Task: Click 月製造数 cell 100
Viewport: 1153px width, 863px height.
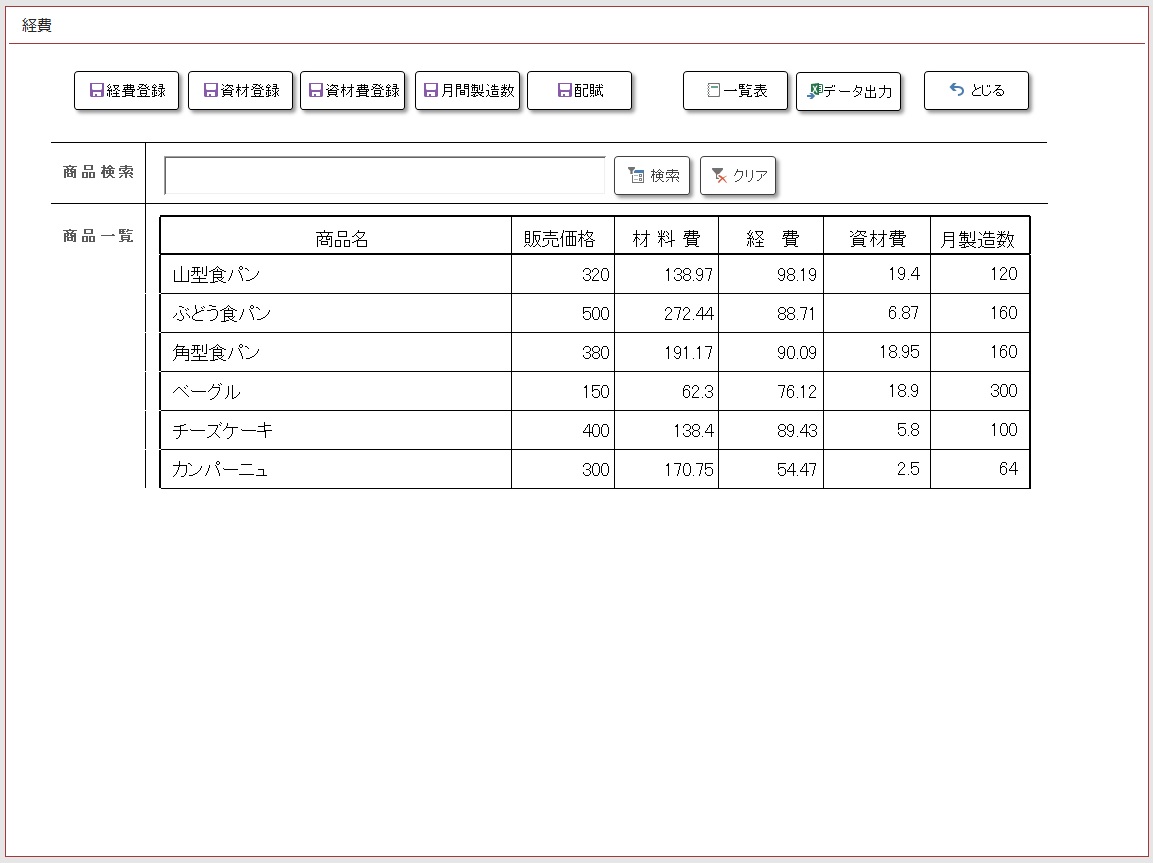Action: click(x=980, y=430)
